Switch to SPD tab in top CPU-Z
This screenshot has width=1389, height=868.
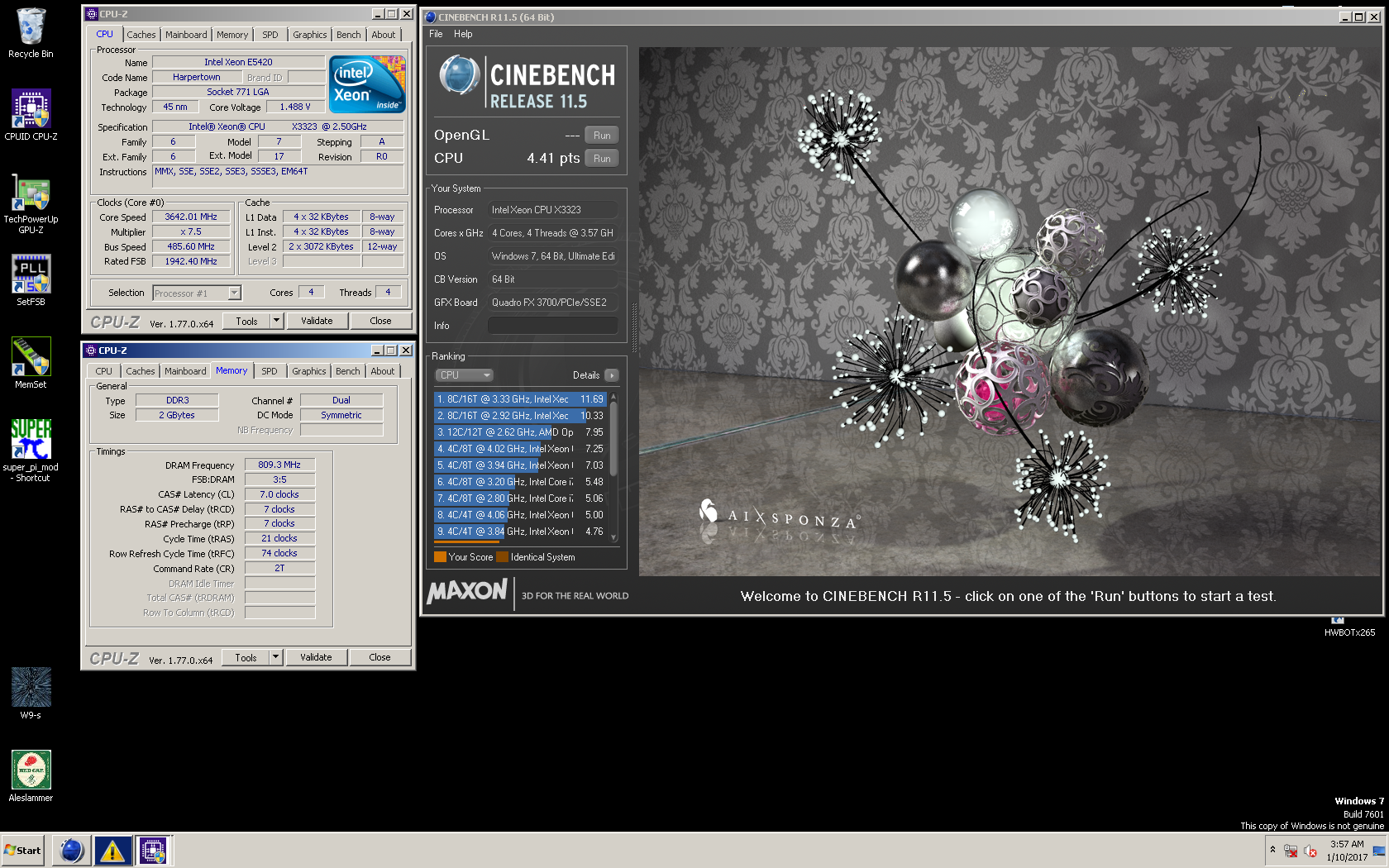pos(270,35)
